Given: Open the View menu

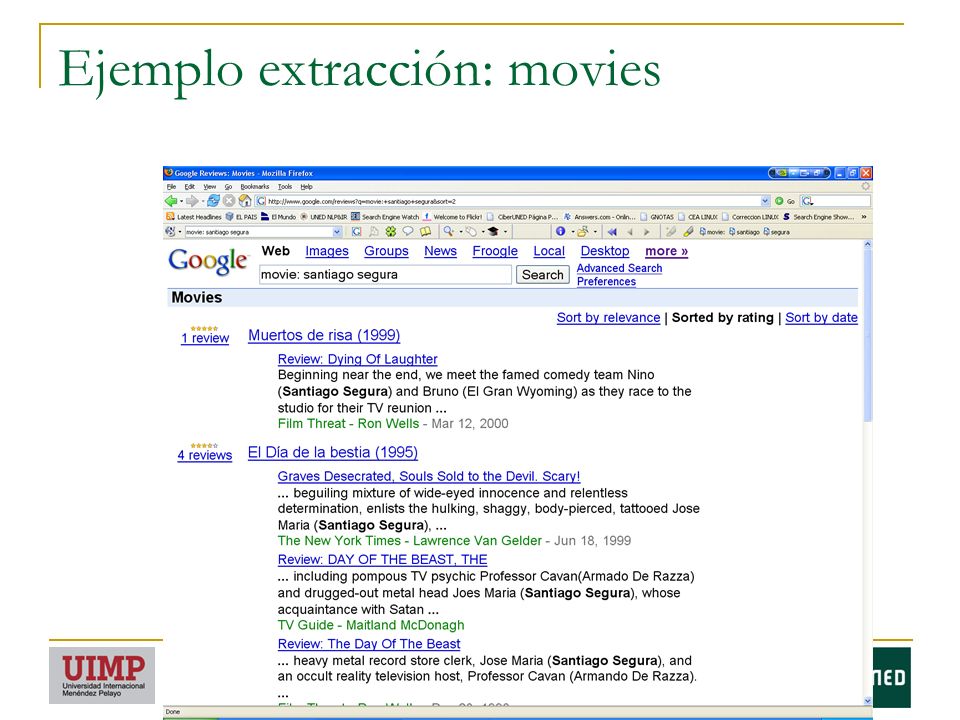Looking at the screenshot, I should coord(209,187).
